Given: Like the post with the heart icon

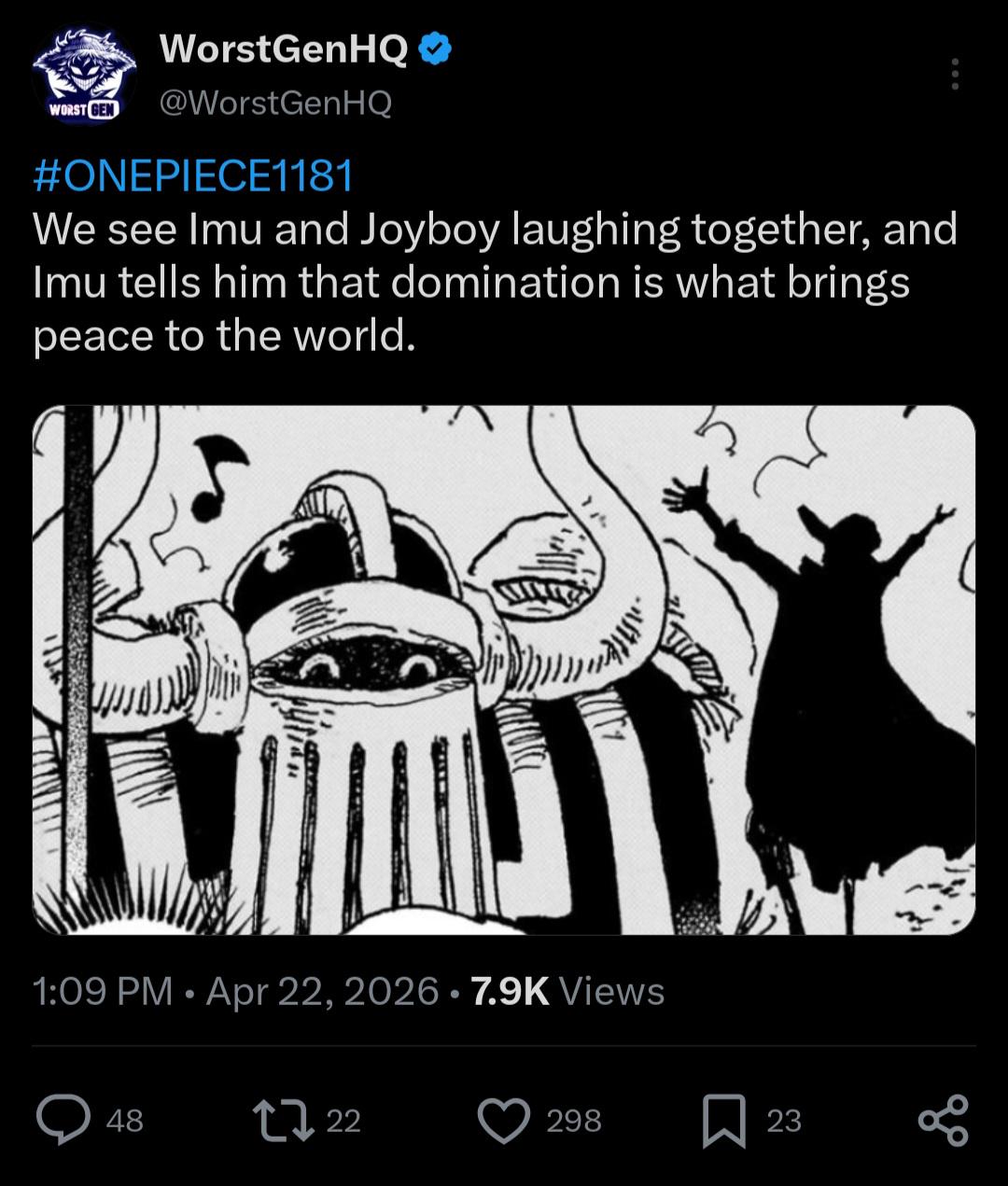Looking at the screenshot, I should coord(504,1120).
